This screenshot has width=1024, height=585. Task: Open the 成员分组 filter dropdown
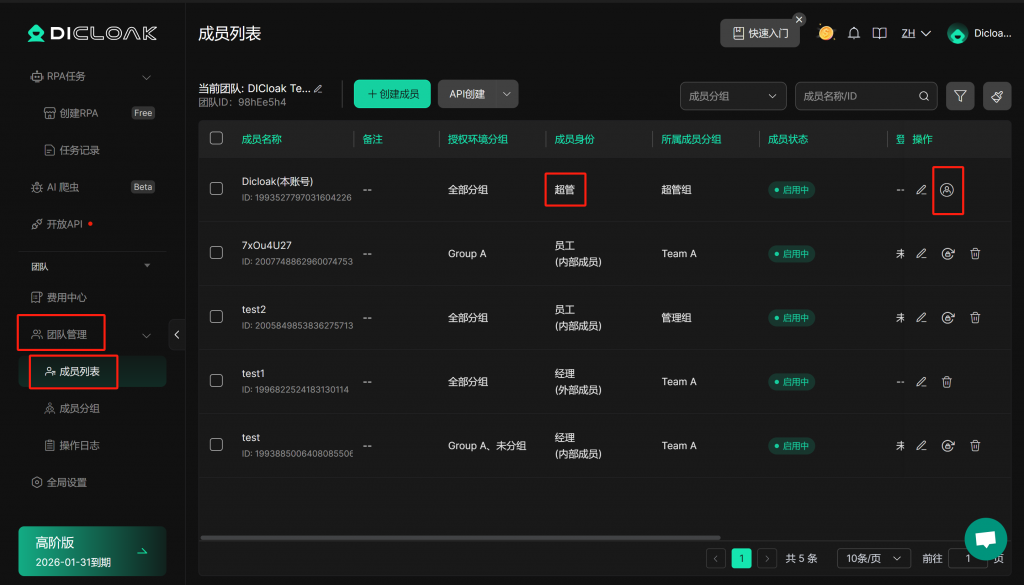tap(732, 96)
